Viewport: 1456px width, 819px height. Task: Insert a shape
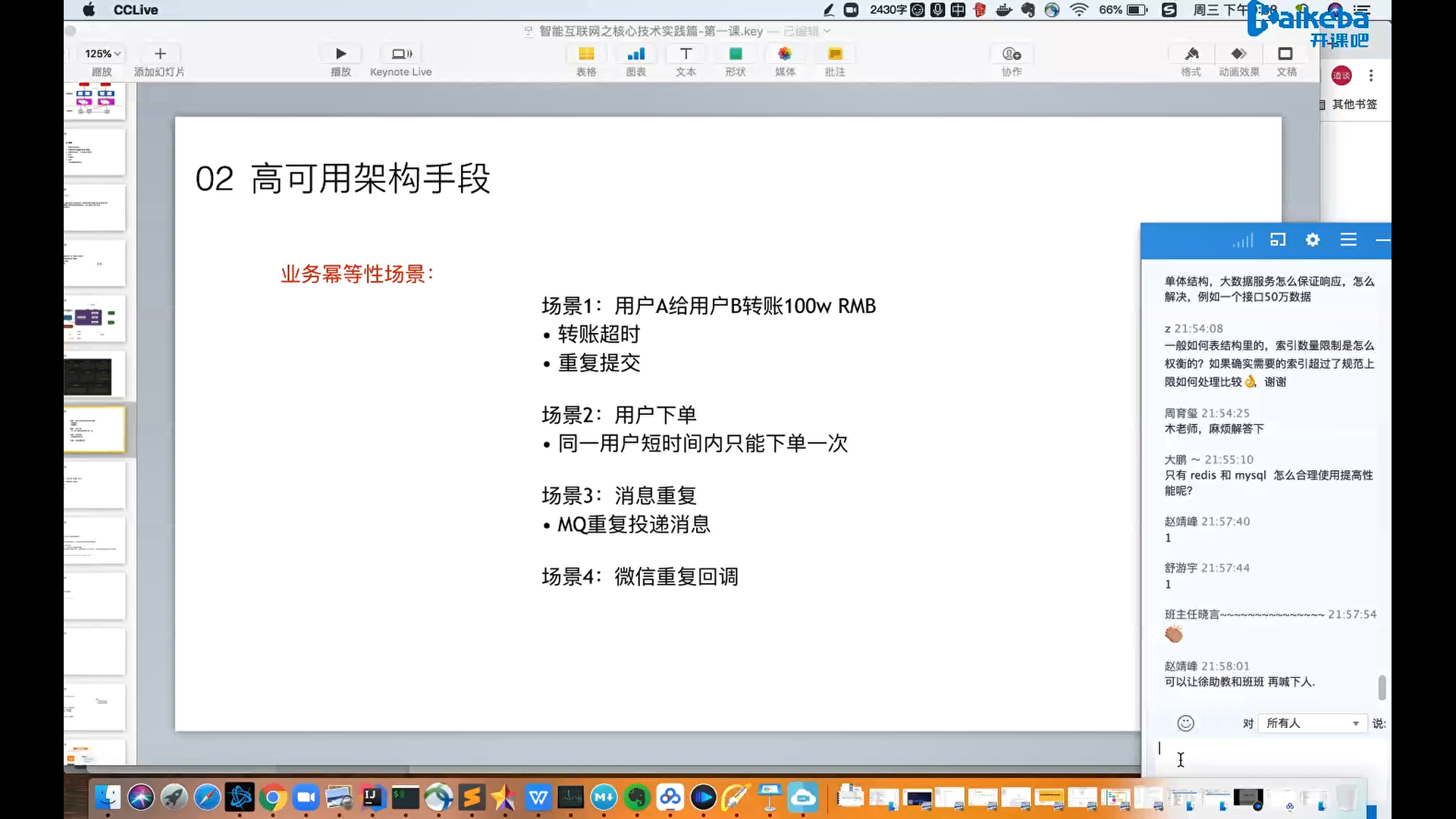point(735,55)
